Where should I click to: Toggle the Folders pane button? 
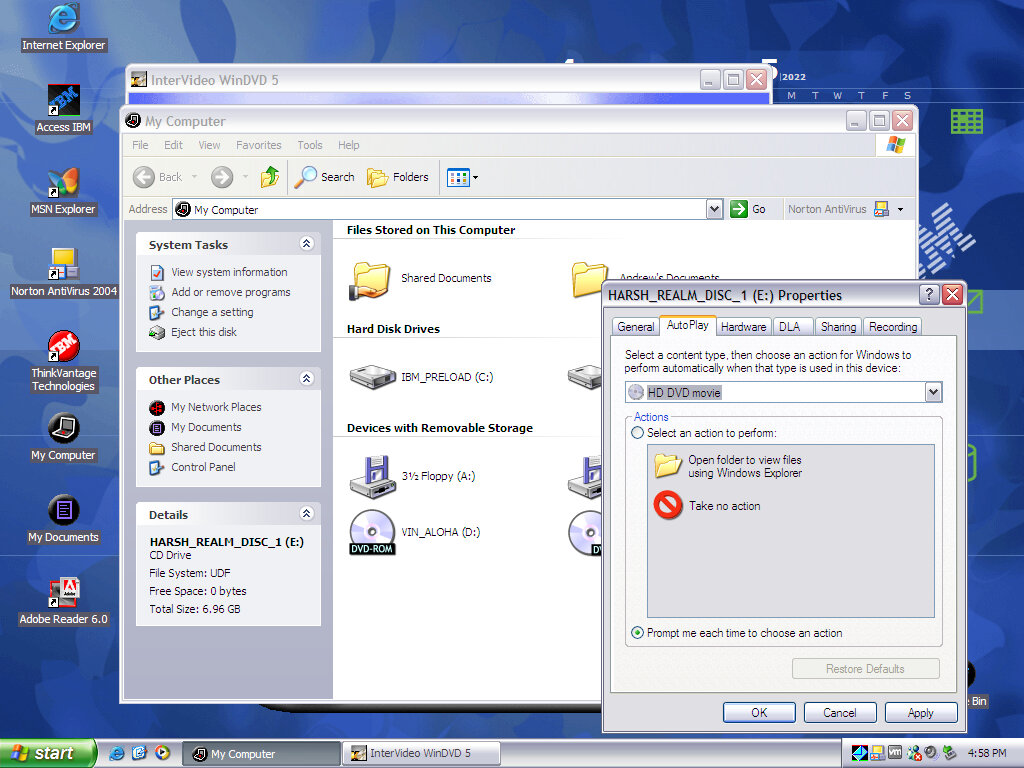click(398, 177)
